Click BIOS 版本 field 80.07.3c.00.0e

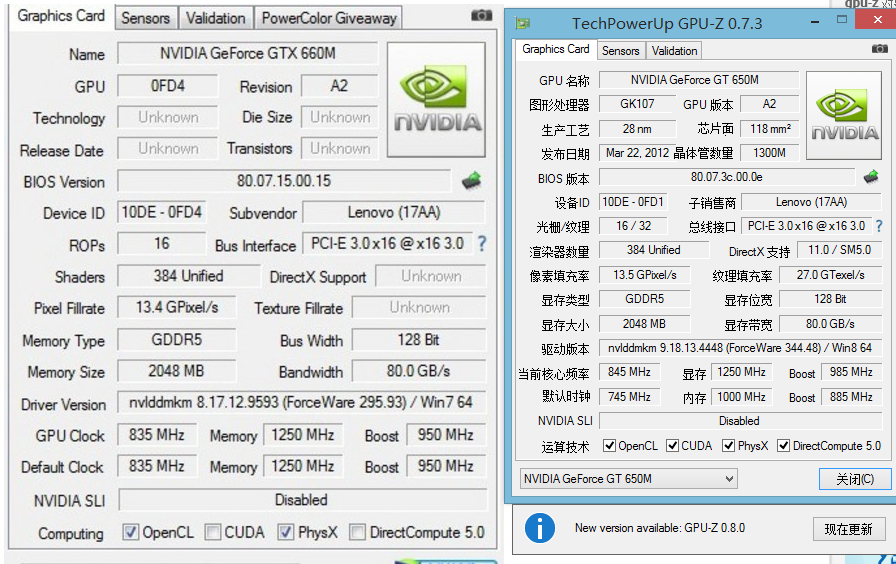click(x=726, y=177)
